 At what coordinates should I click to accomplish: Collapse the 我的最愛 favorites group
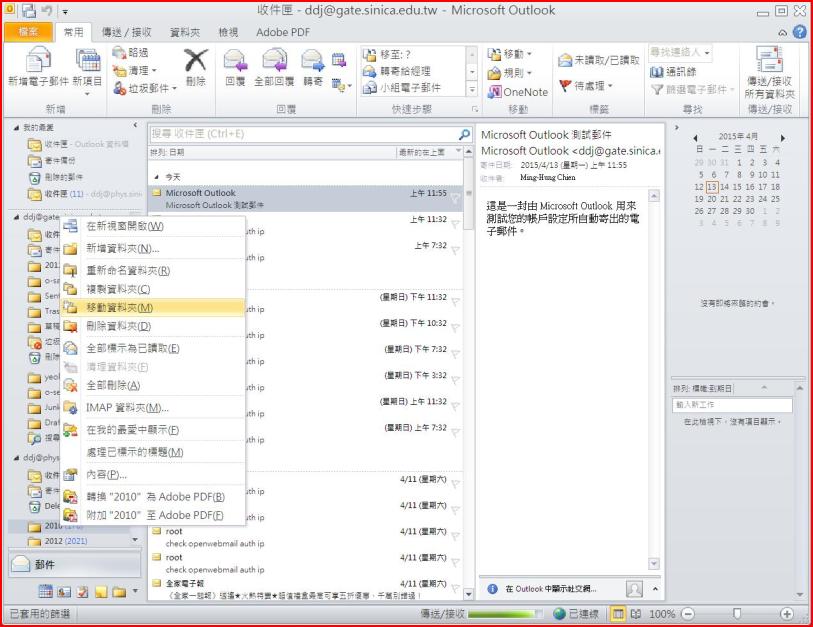tap(16, 128)
